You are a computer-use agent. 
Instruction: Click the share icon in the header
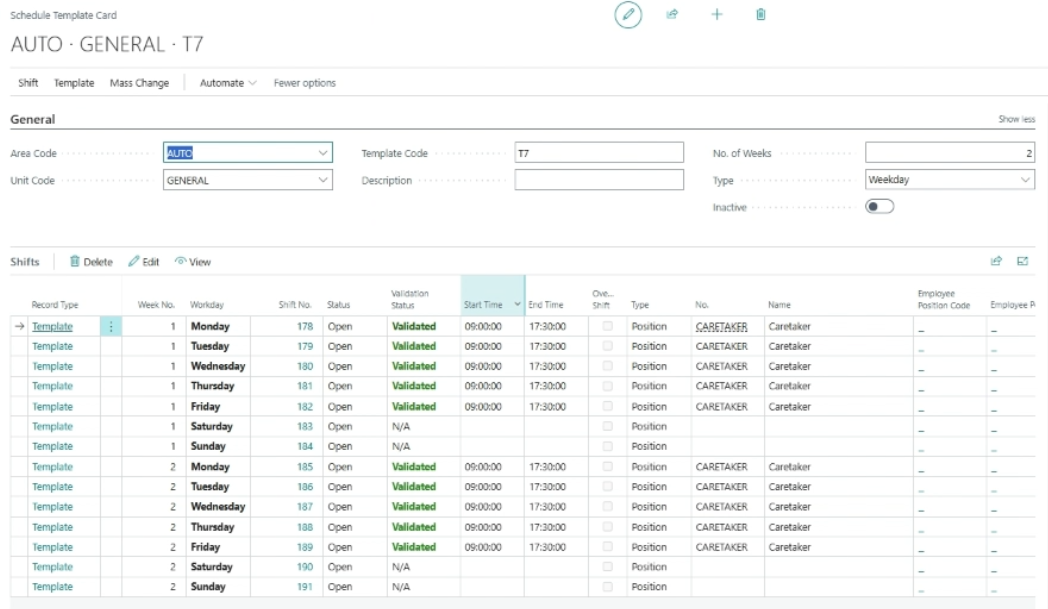click(673, 15)
